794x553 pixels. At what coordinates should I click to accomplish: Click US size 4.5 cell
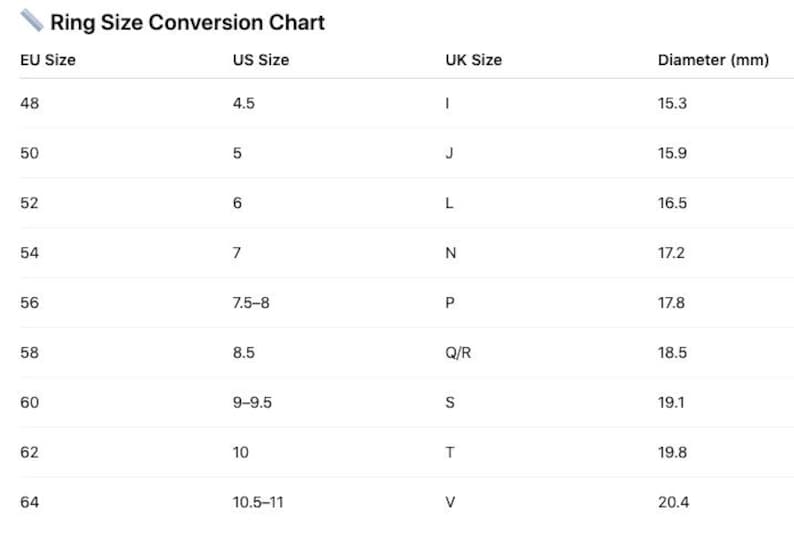point(244,103)
